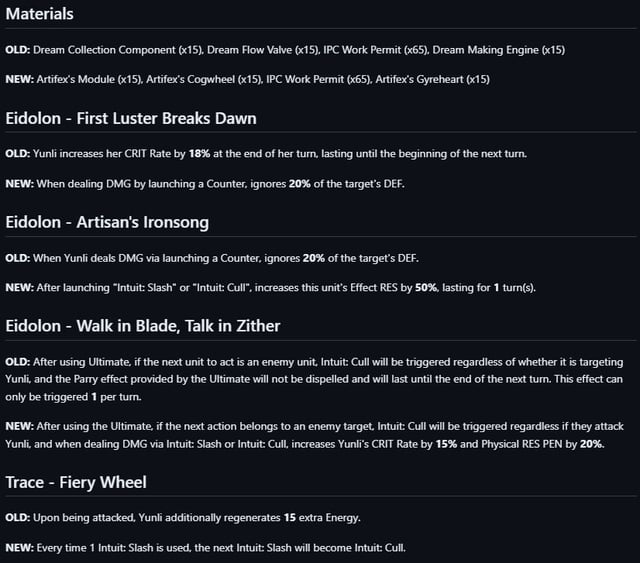Click the Materials section heading

[39, 14]
